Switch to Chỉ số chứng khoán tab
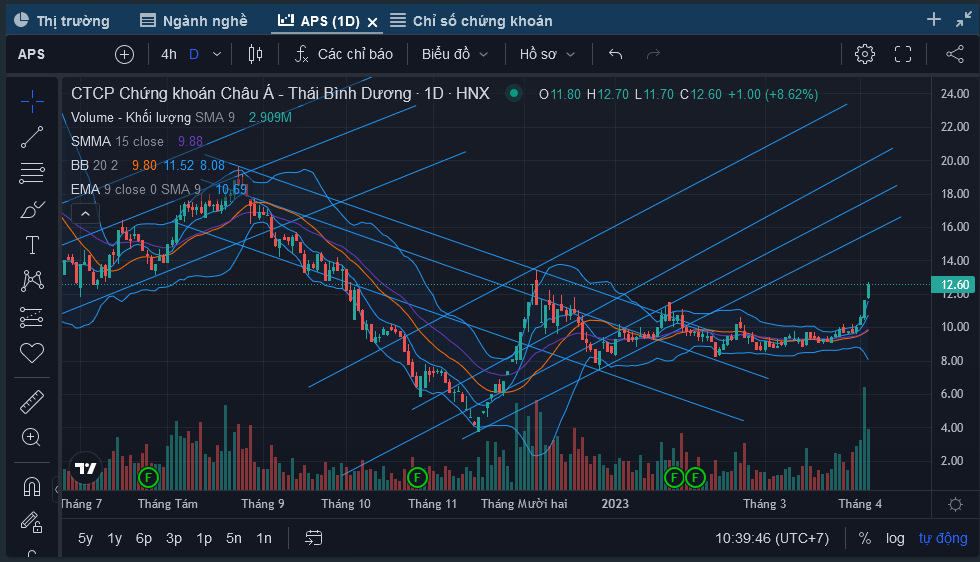 [x=472, y=21]
